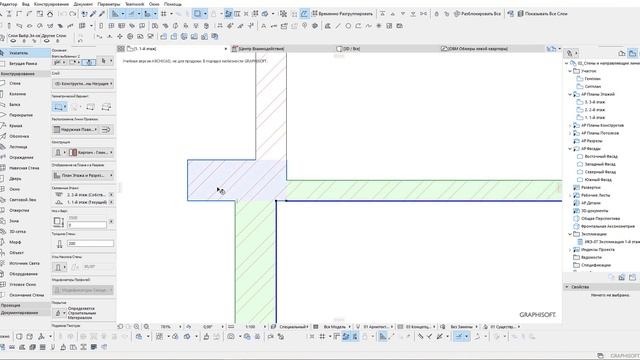The width and height of the screenshot is (640, 360).
Task: Select the Дверь (Door) tool
Action: (x=15, y=179)
